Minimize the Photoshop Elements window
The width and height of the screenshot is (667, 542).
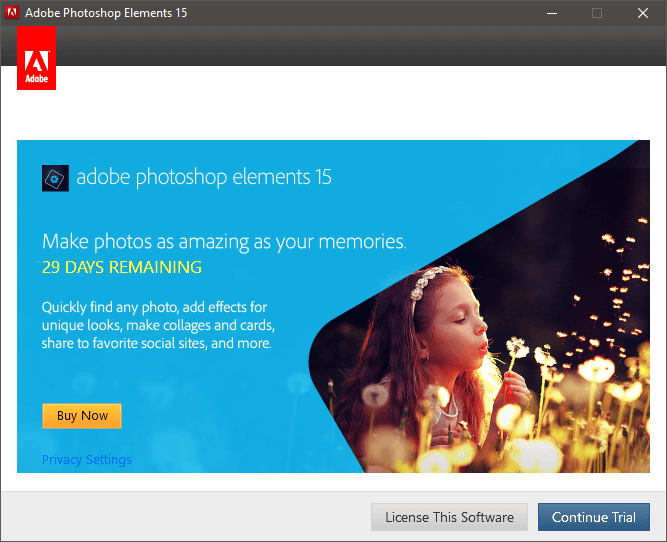(x=552, y=13)
